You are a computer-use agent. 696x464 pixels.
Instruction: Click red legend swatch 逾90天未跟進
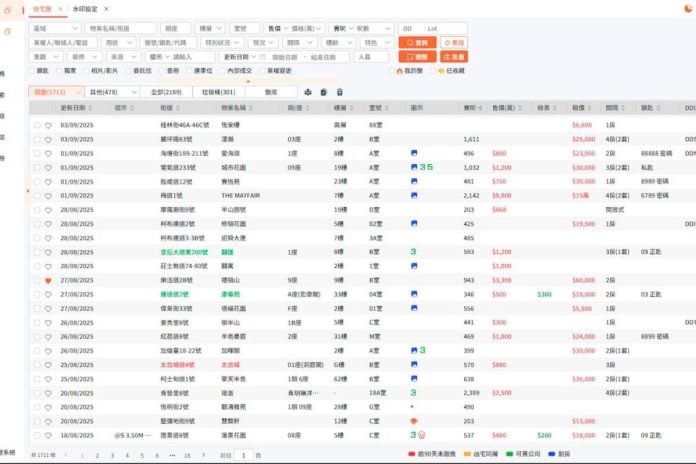pyautogui.click(x=411, y=454)
